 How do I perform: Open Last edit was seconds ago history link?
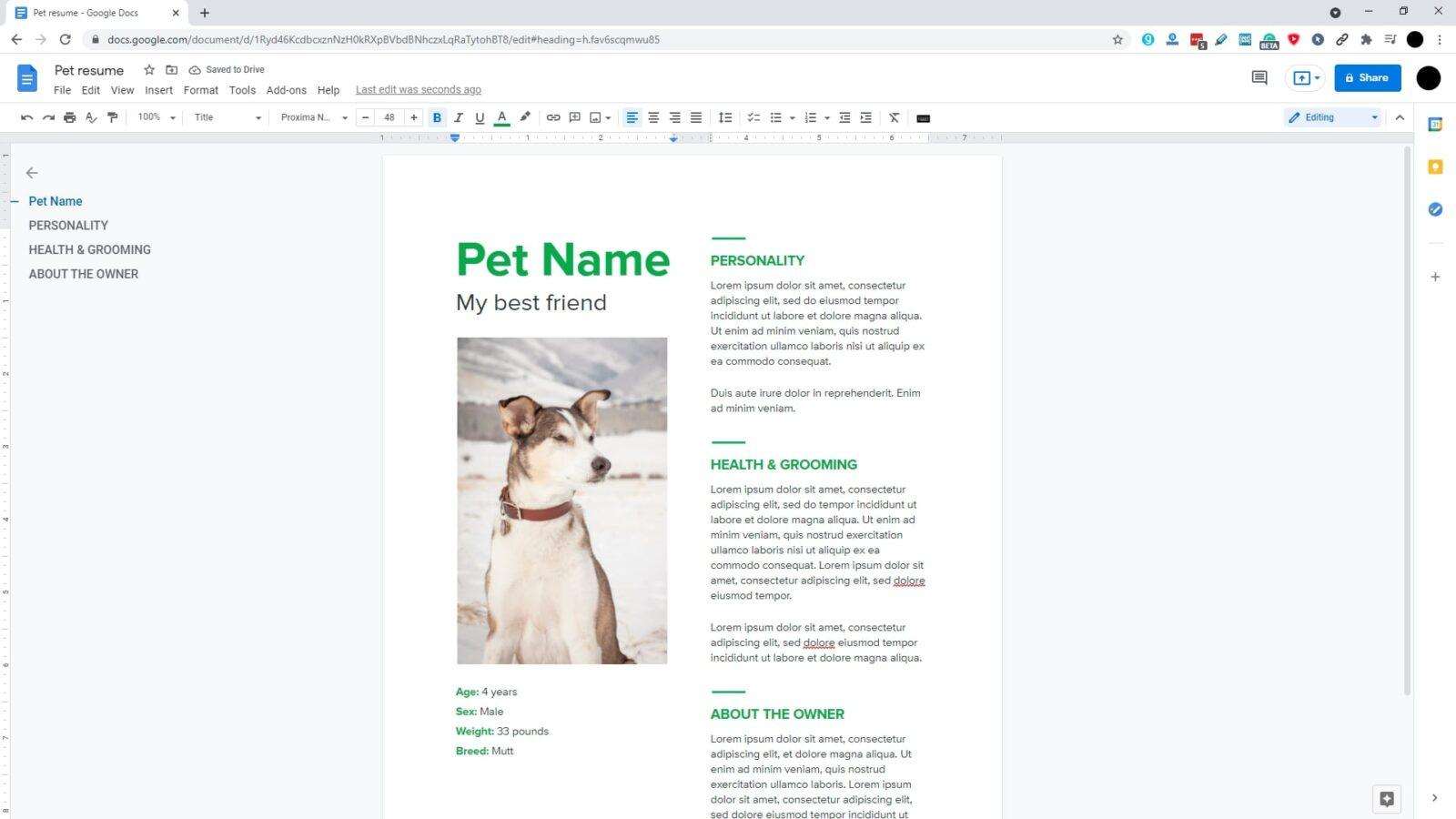point(418,89)
